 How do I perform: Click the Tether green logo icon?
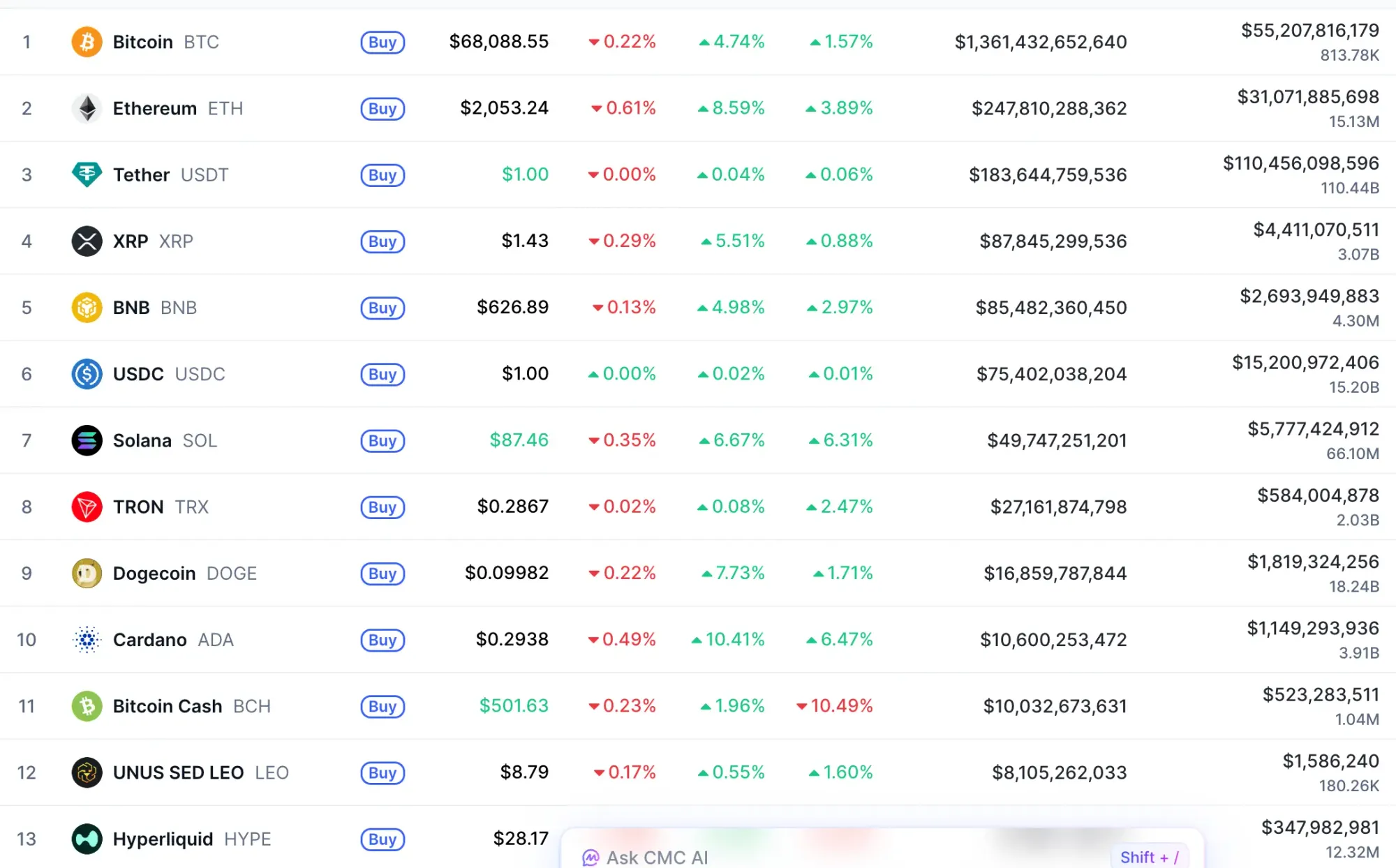(x=87, y=174)
